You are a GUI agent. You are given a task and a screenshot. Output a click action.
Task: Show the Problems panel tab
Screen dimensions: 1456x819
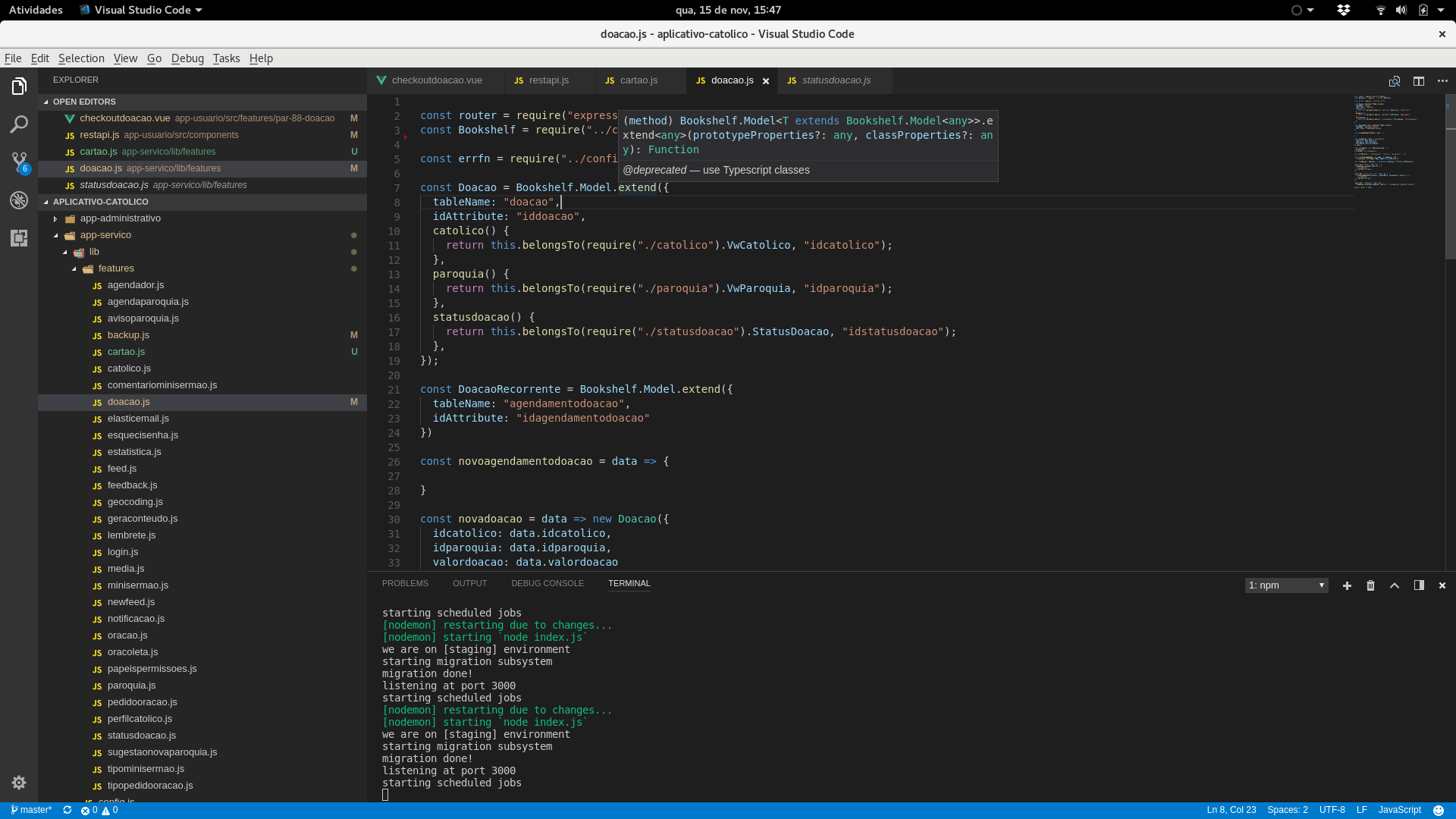405,583
